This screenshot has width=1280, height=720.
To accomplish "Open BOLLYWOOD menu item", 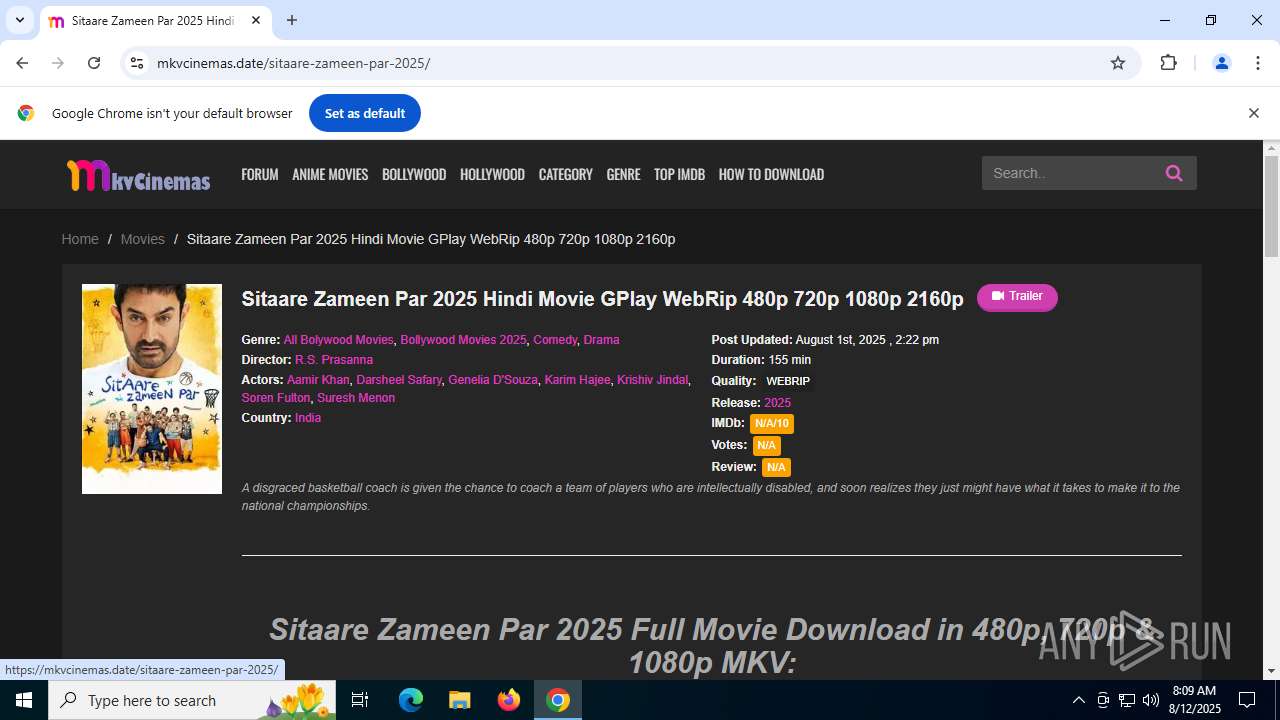I will (414, 174).
